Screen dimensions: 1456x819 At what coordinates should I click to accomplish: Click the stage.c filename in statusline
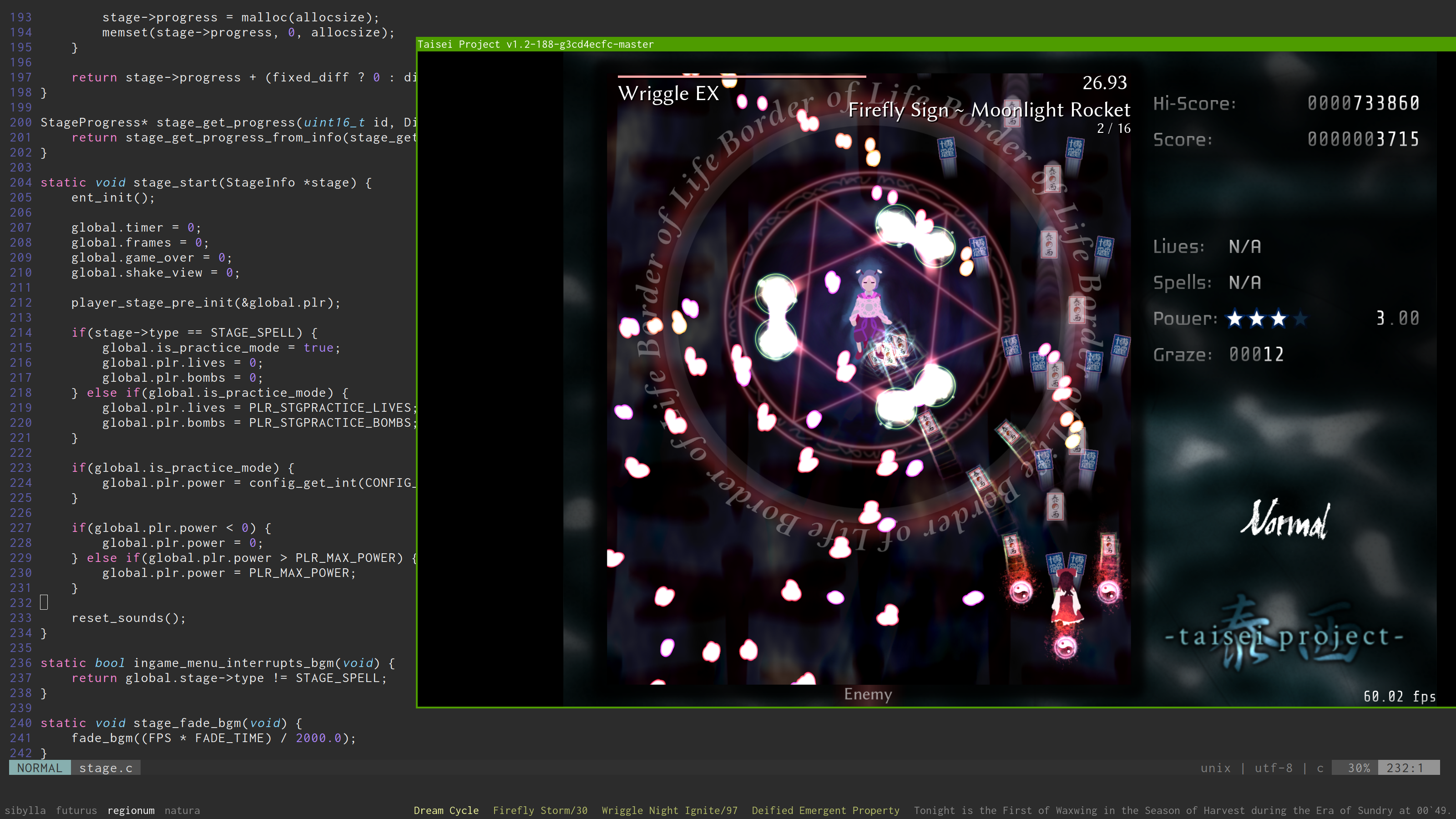[106, 768]
